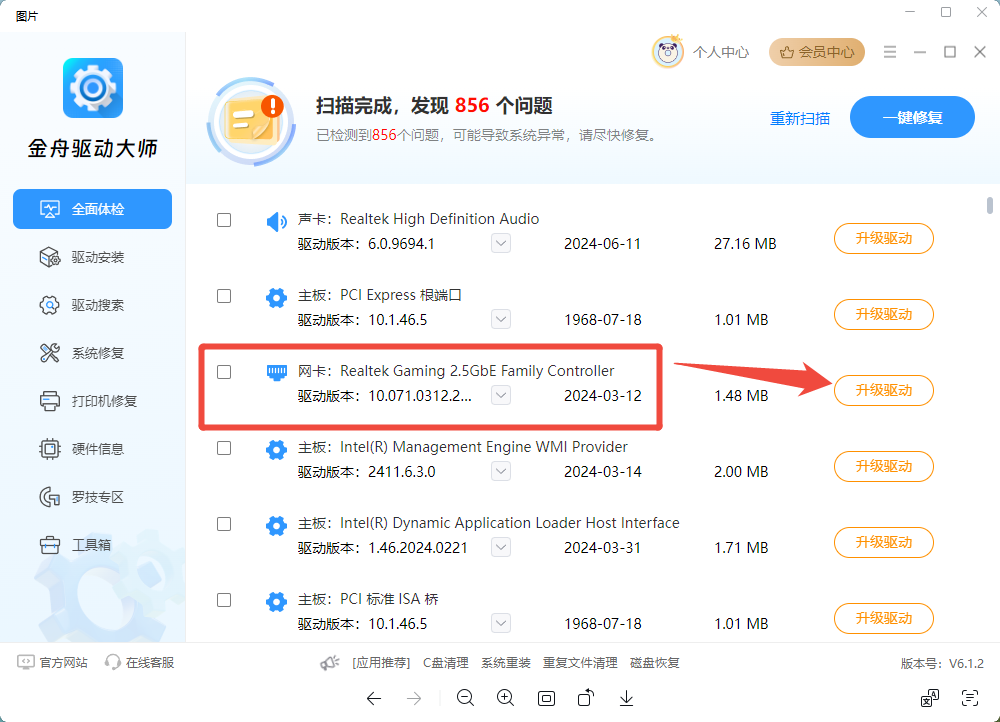This screenshot has height=722, width=1000.
Task: Click the PCI Express 根端口 gear icon
Action: click(x=276, y=297)
